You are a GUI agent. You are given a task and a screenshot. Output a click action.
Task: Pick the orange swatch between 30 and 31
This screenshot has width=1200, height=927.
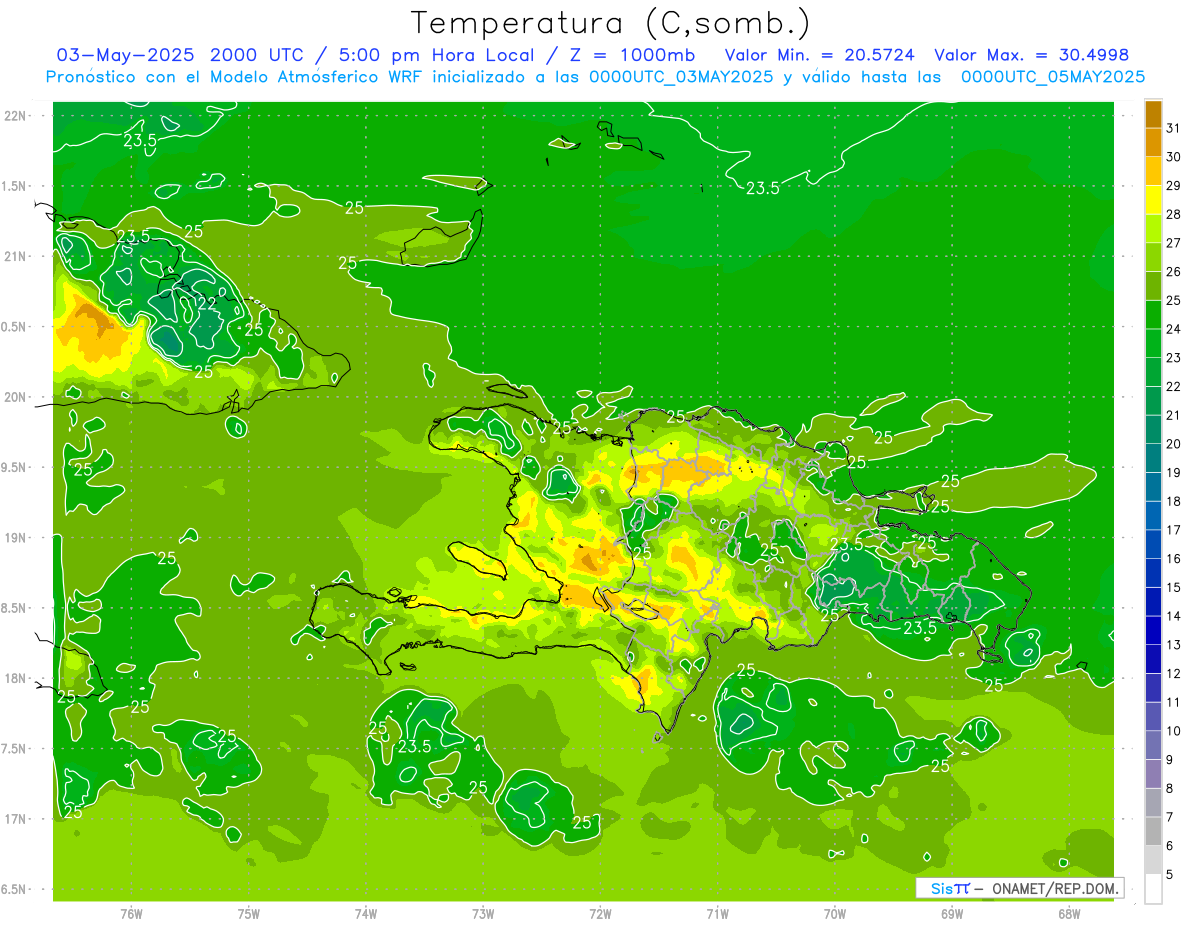coord(1153,142)
